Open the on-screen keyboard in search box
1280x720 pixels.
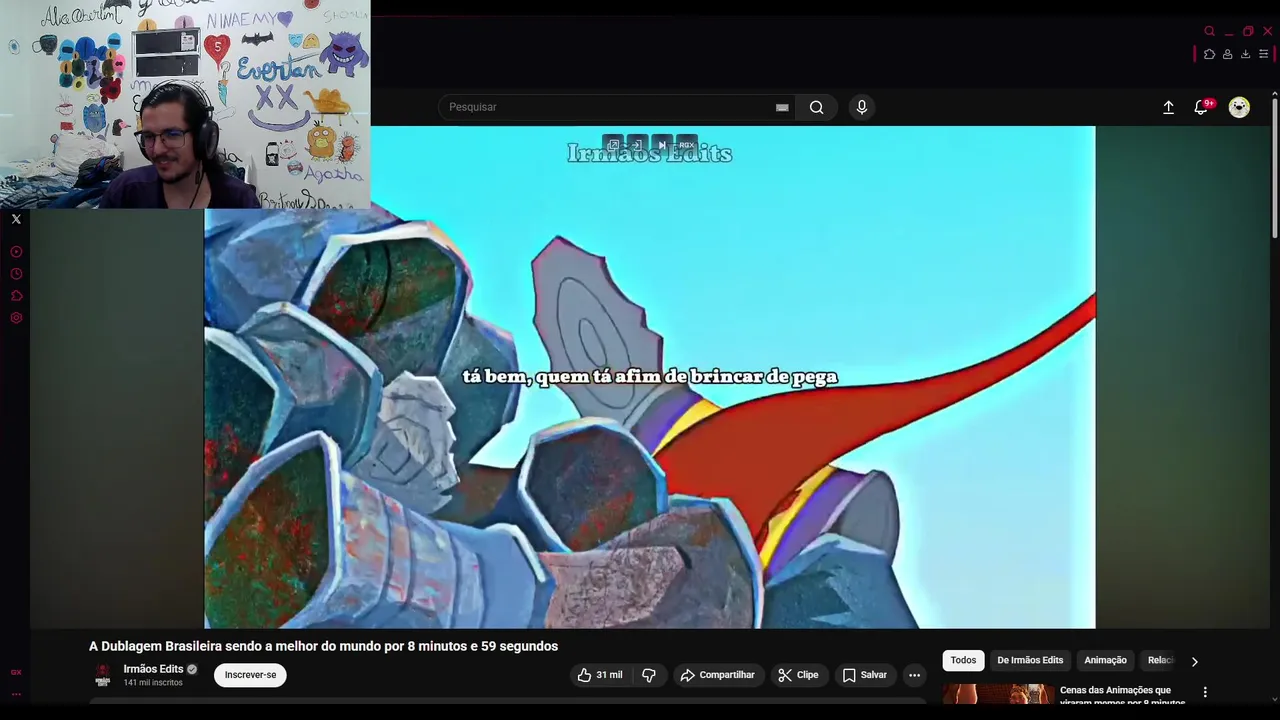click(x=782, y=108)
